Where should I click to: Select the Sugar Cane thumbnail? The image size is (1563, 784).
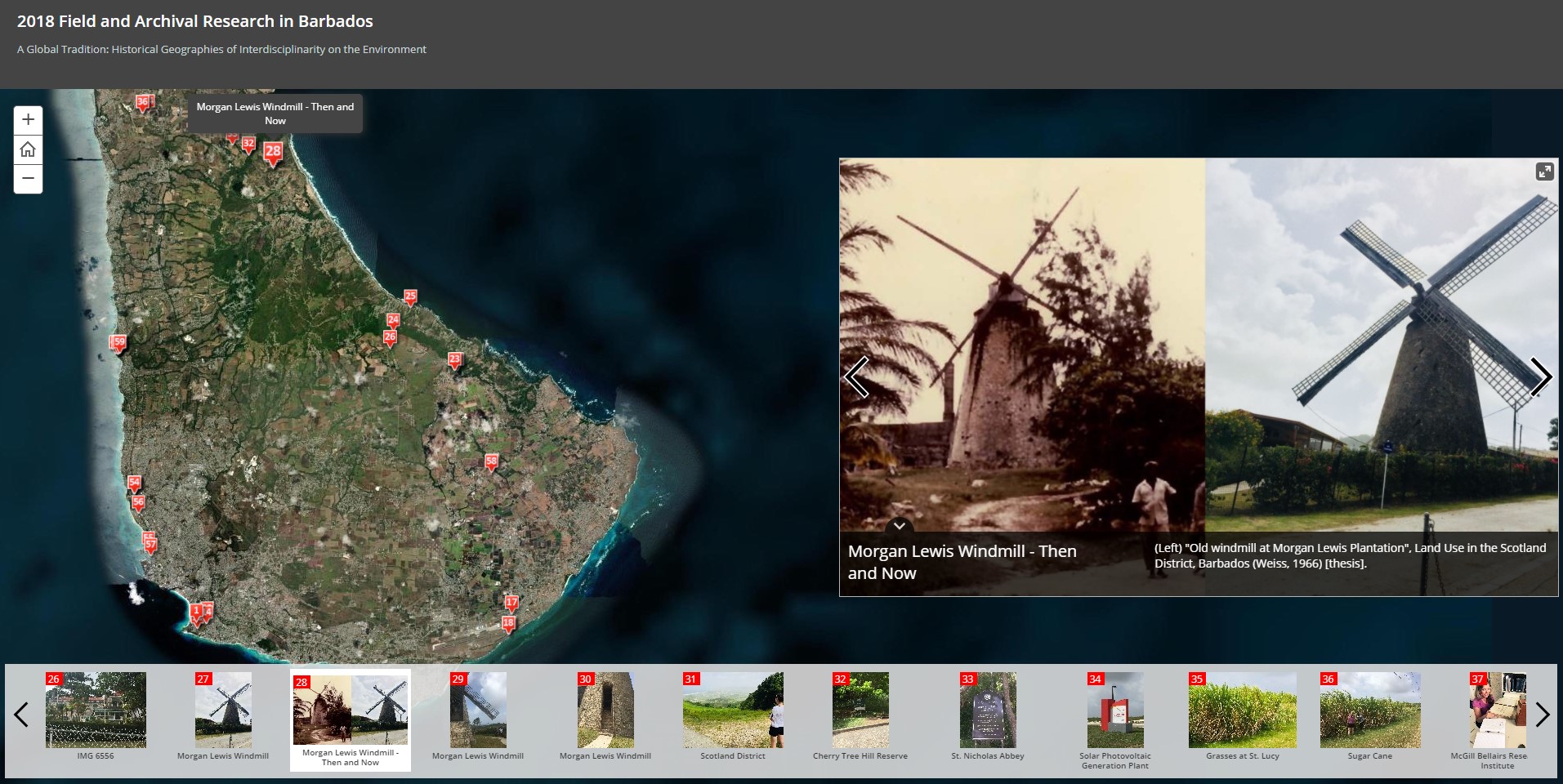tap(1370, 710)
